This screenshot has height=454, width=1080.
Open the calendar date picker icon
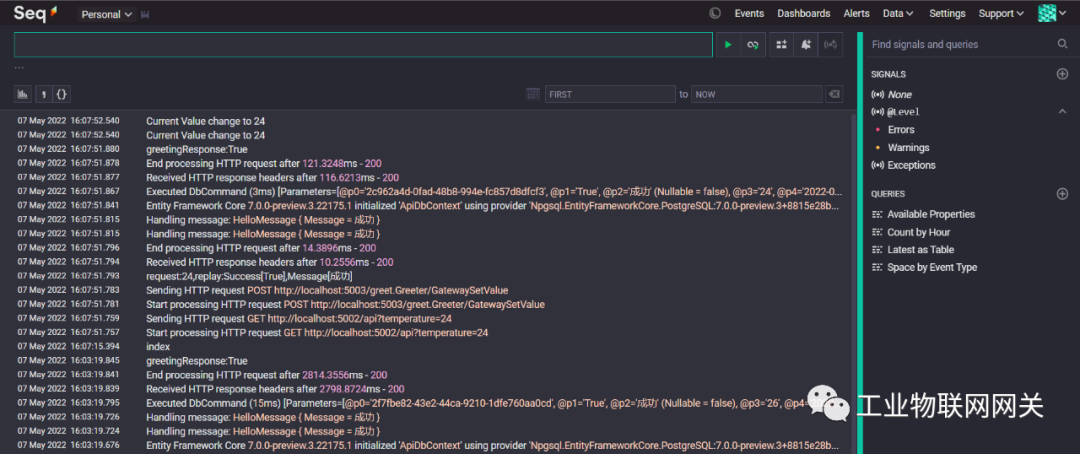532,94
